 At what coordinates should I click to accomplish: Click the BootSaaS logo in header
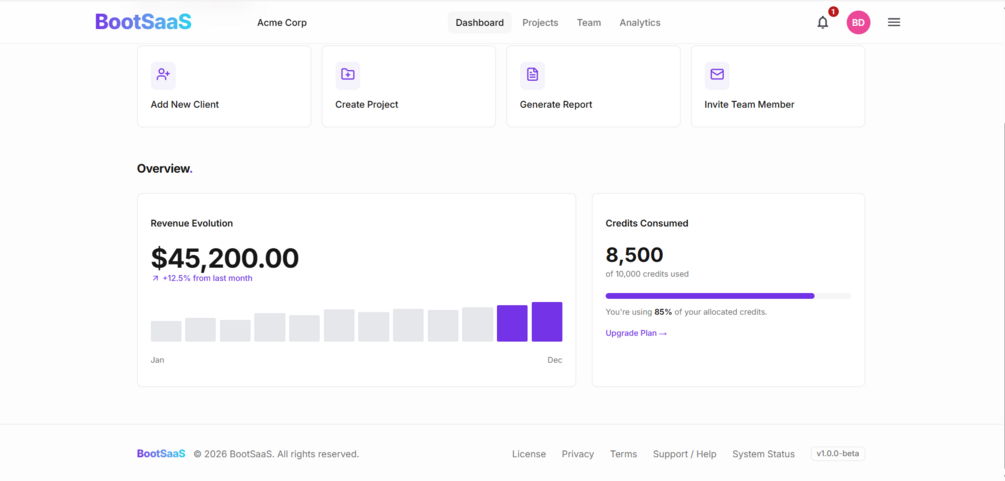[x=144, y=22]
